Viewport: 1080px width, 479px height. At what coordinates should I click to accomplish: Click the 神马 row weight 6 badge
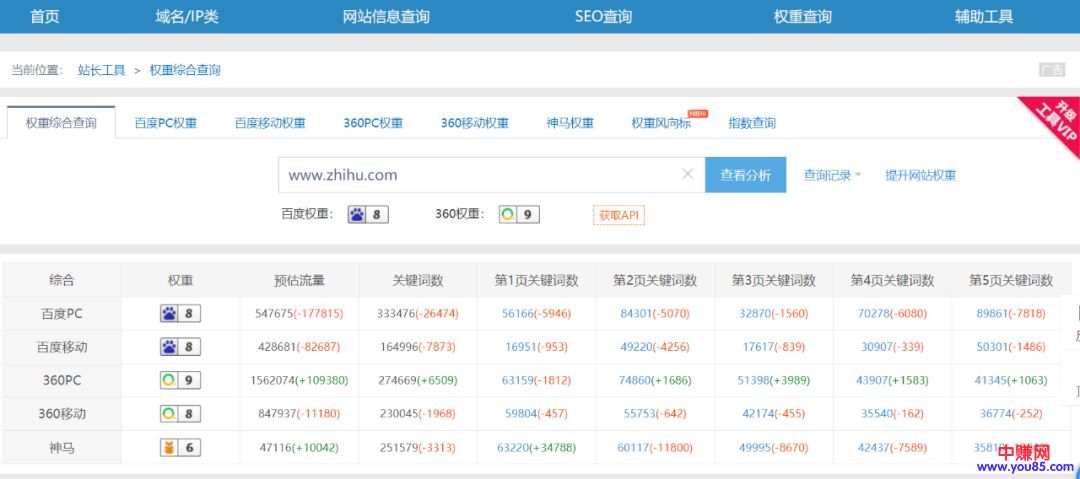pyautogui.click(x=180, y=448)
